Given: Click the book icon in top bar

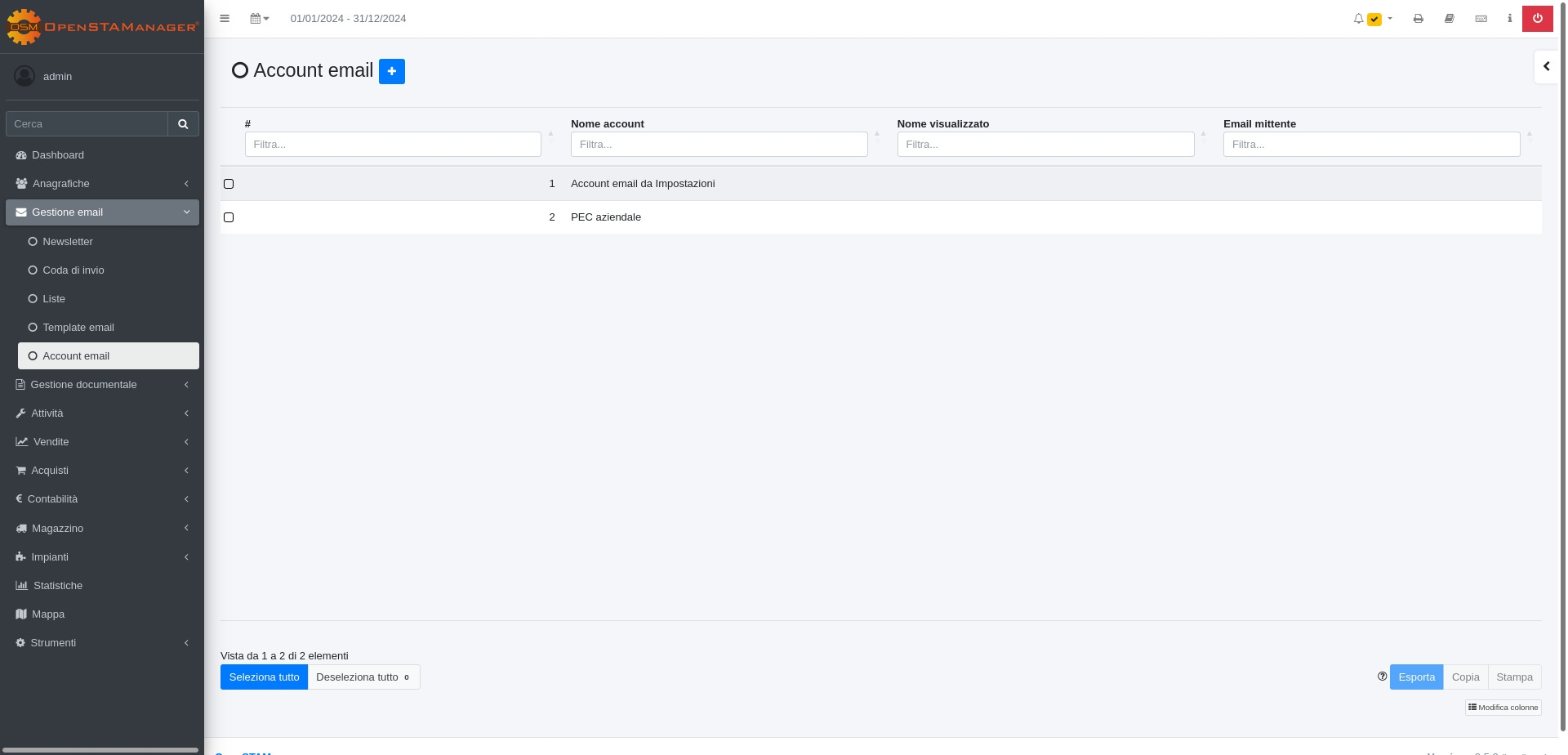Looking at the screenshot, I should 1450,19.
